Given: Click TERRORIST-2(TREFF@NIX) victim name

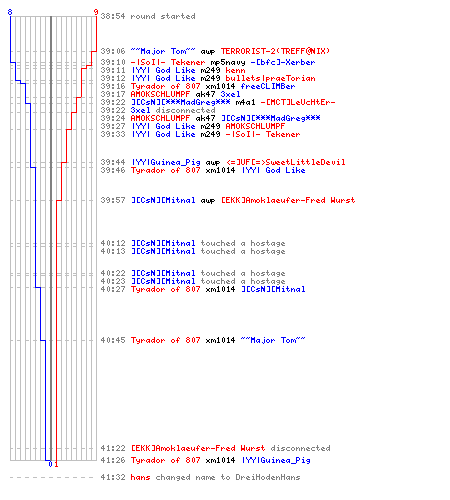Looking at the screenshot, I should (275, 51).
